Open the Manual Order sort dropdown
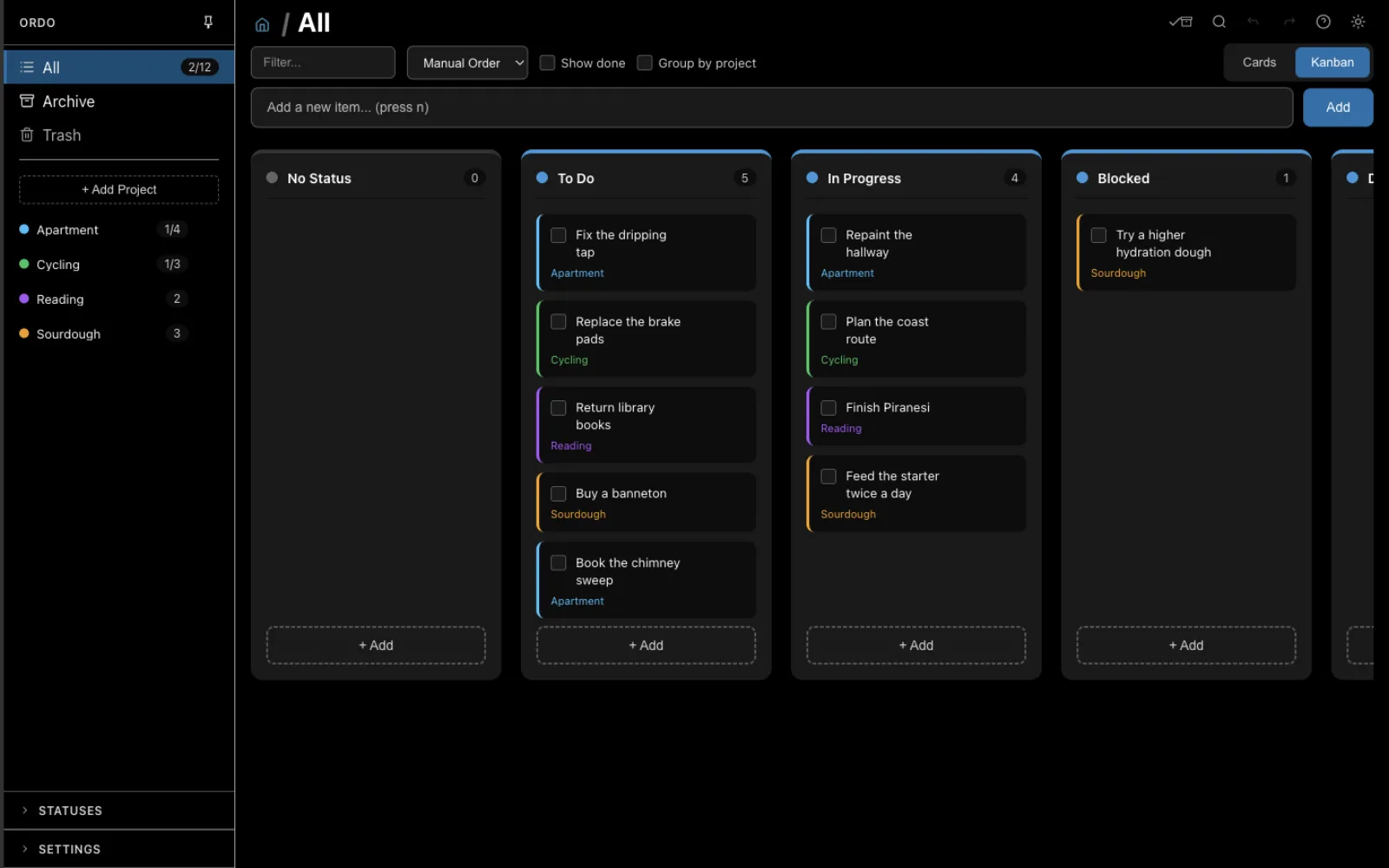The image size is (1389, 868). click(x=467, y=62)
